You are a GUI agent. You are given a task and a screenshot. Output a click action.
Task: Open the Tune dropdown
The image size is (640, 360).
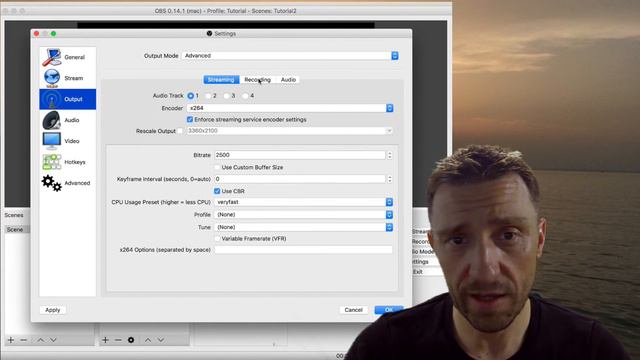point(304,227)
